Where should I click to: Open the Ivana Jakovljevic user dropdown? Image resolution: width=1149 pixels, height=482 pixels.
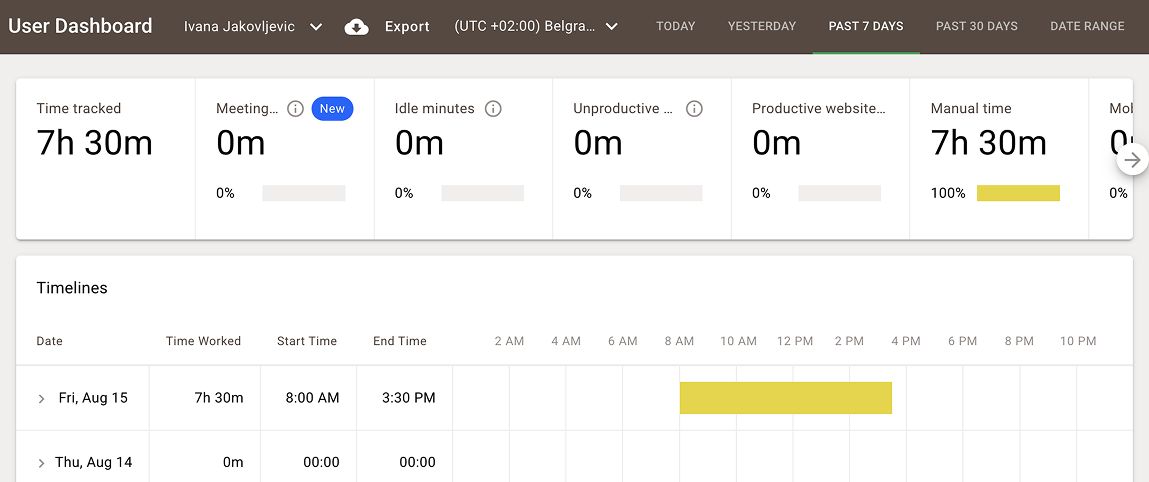(253, 27)
